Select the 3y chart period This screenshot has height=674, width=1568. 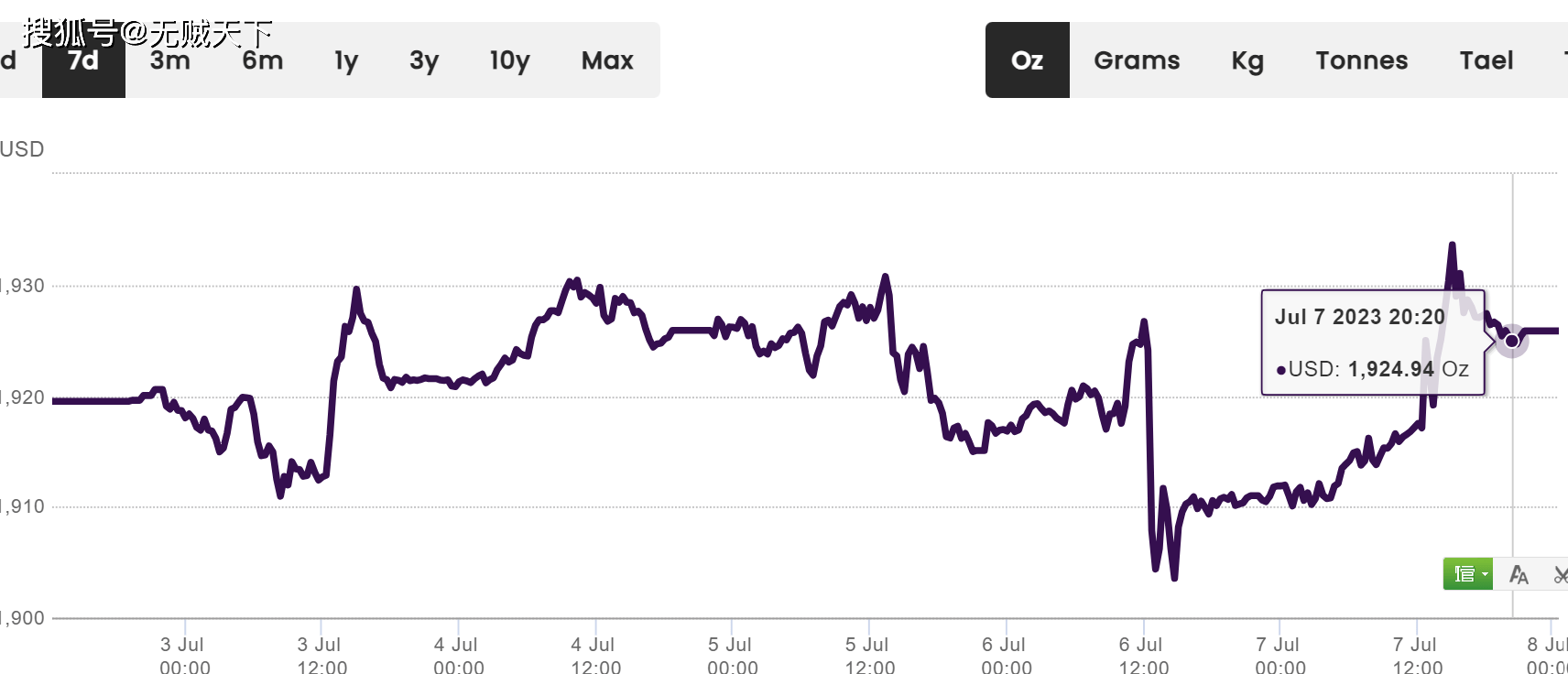coord(424,60)
